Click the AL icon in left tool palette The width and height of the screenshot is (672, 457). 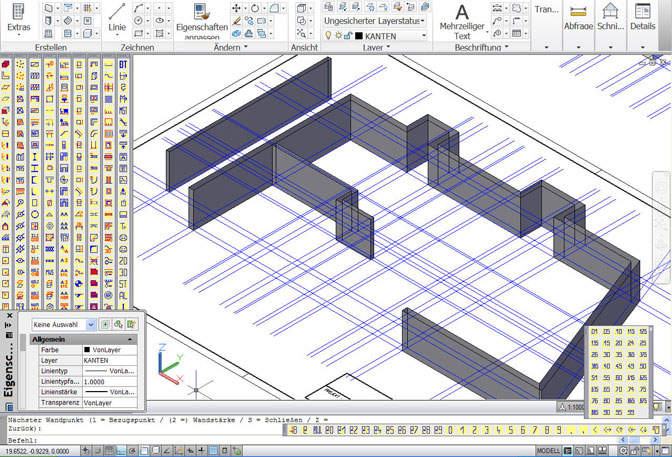click(123, 295)
